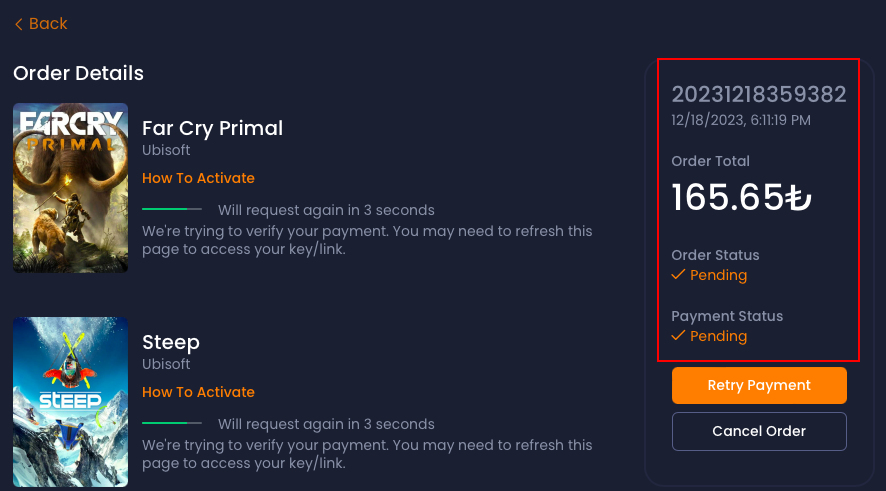
Task: Select the order number 20231218359382
Action: [758, 95]
